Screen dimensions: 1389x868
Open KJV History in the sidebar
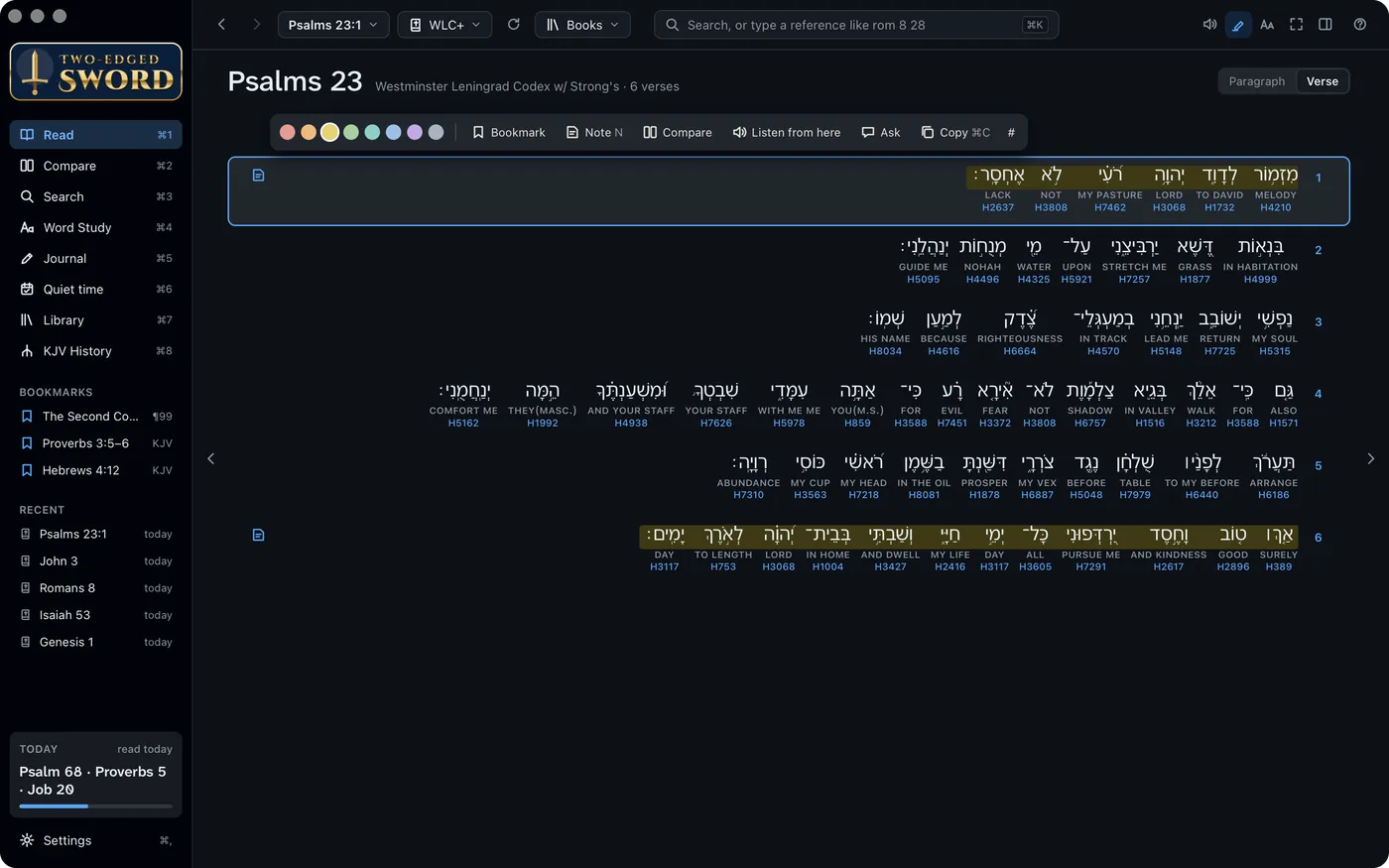pyautogui.click(x=96, y=350)
